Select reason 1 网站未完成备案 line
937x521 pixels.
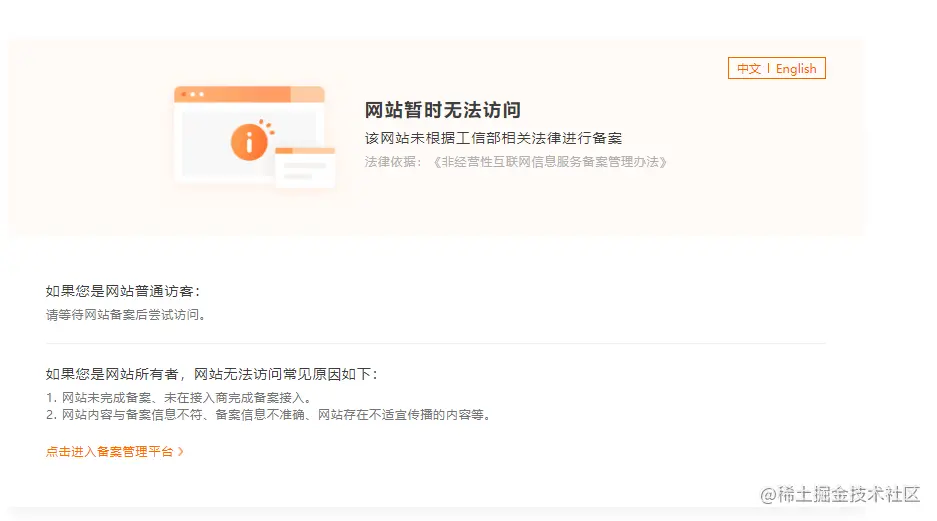[x=179, y=397]
